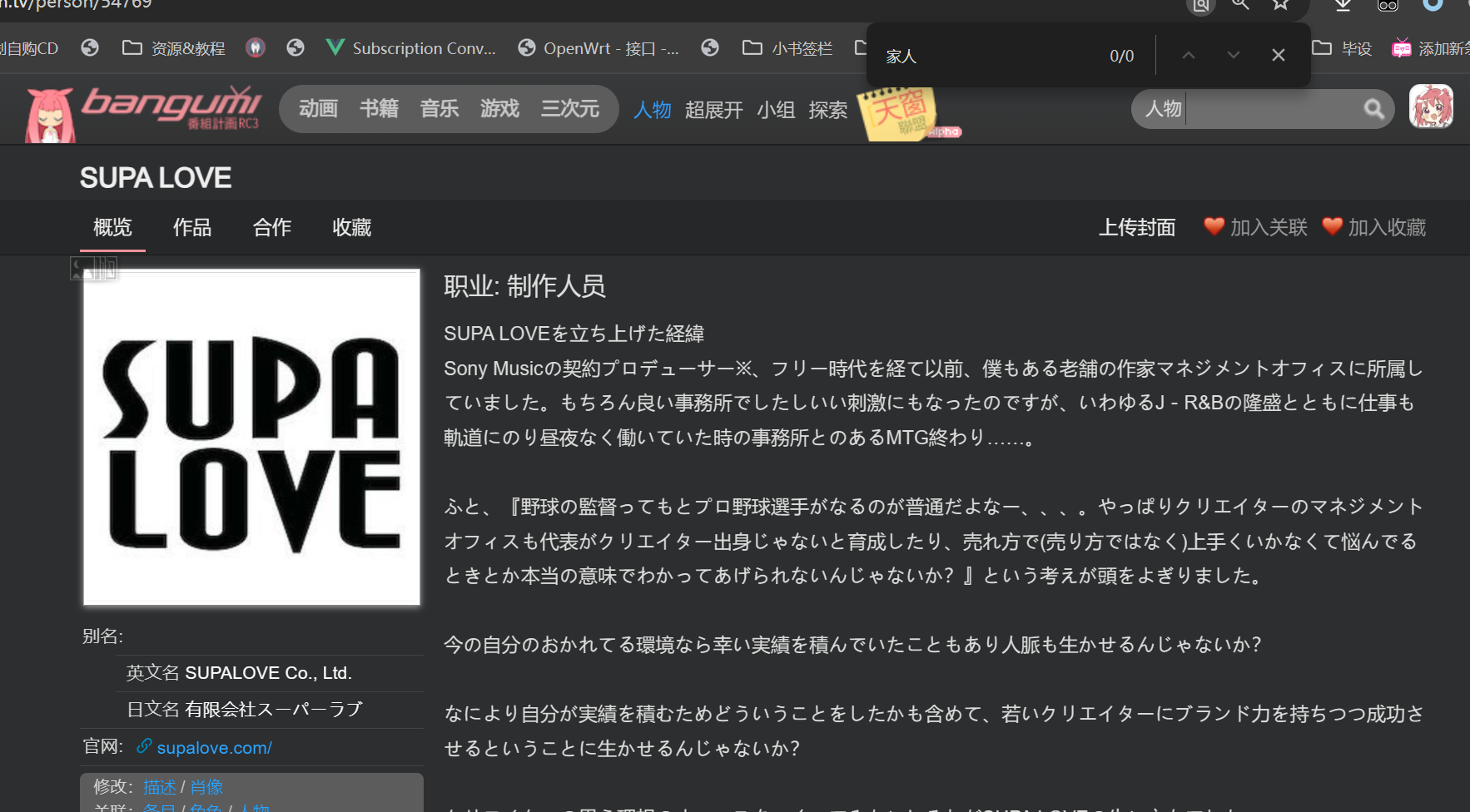
Task: Go to previous find result arrow
Action: click(1189, 55)
